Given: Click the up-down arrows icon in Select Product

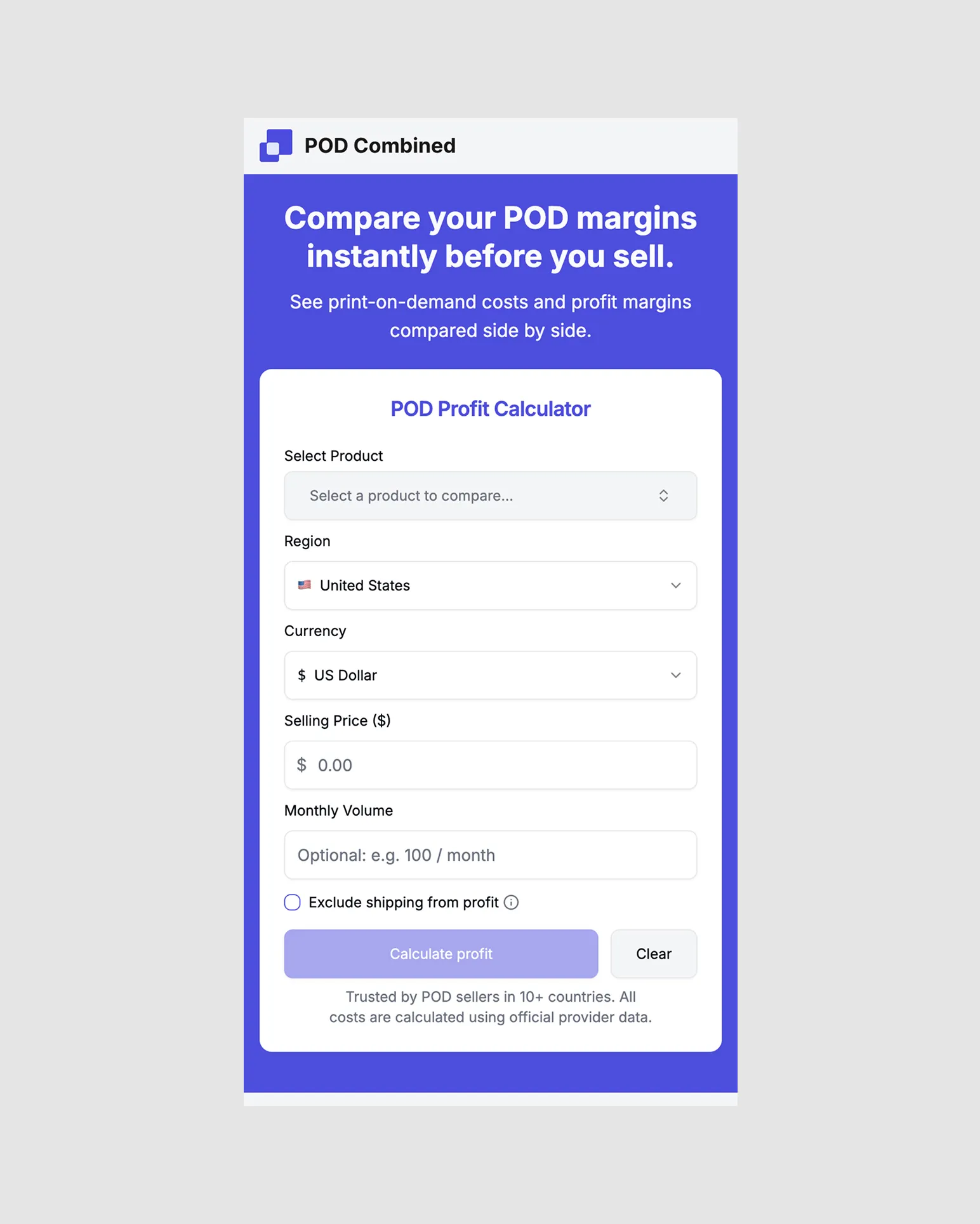Looking at the screenshot, I should pyautogui.click(x=663, y=496).
